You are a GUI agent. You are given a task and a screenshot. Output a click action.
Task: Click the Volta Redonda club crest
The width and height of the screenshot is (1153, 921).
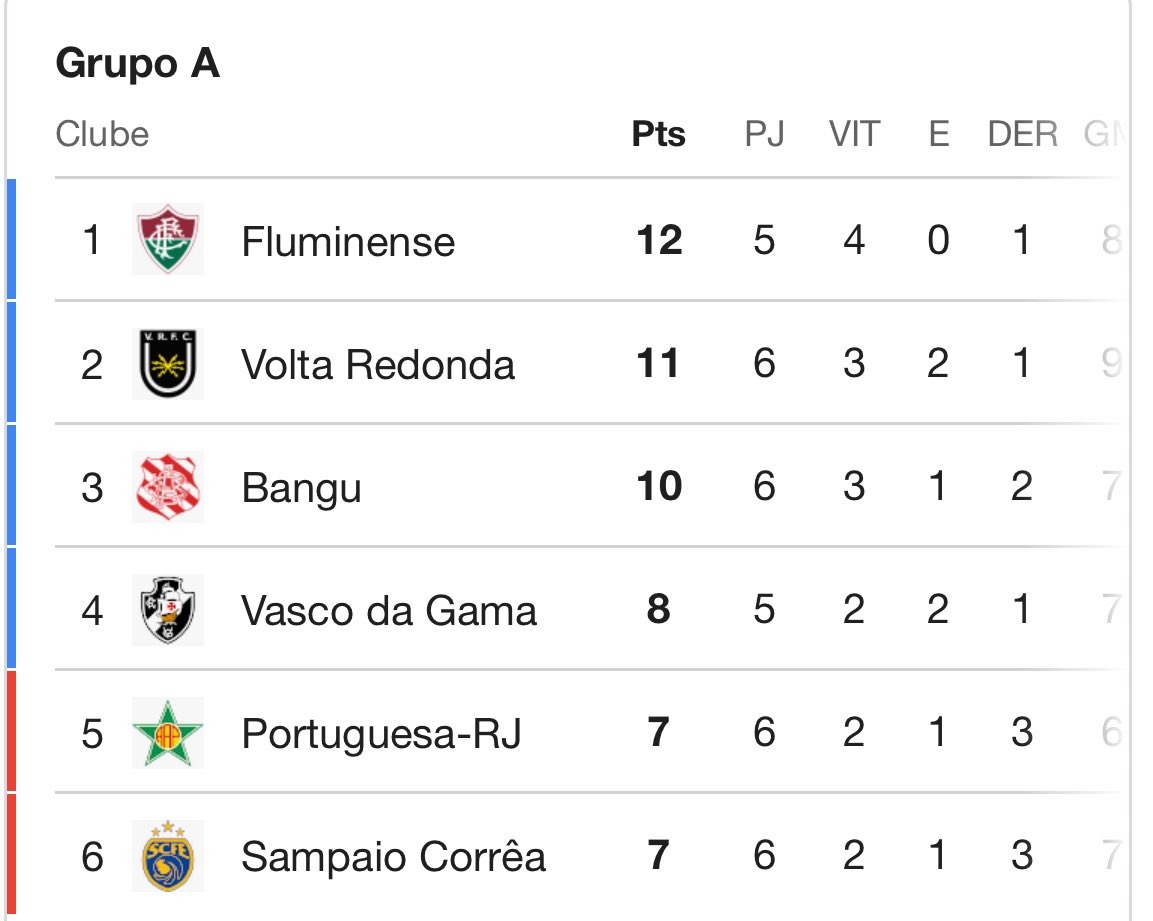168,364
